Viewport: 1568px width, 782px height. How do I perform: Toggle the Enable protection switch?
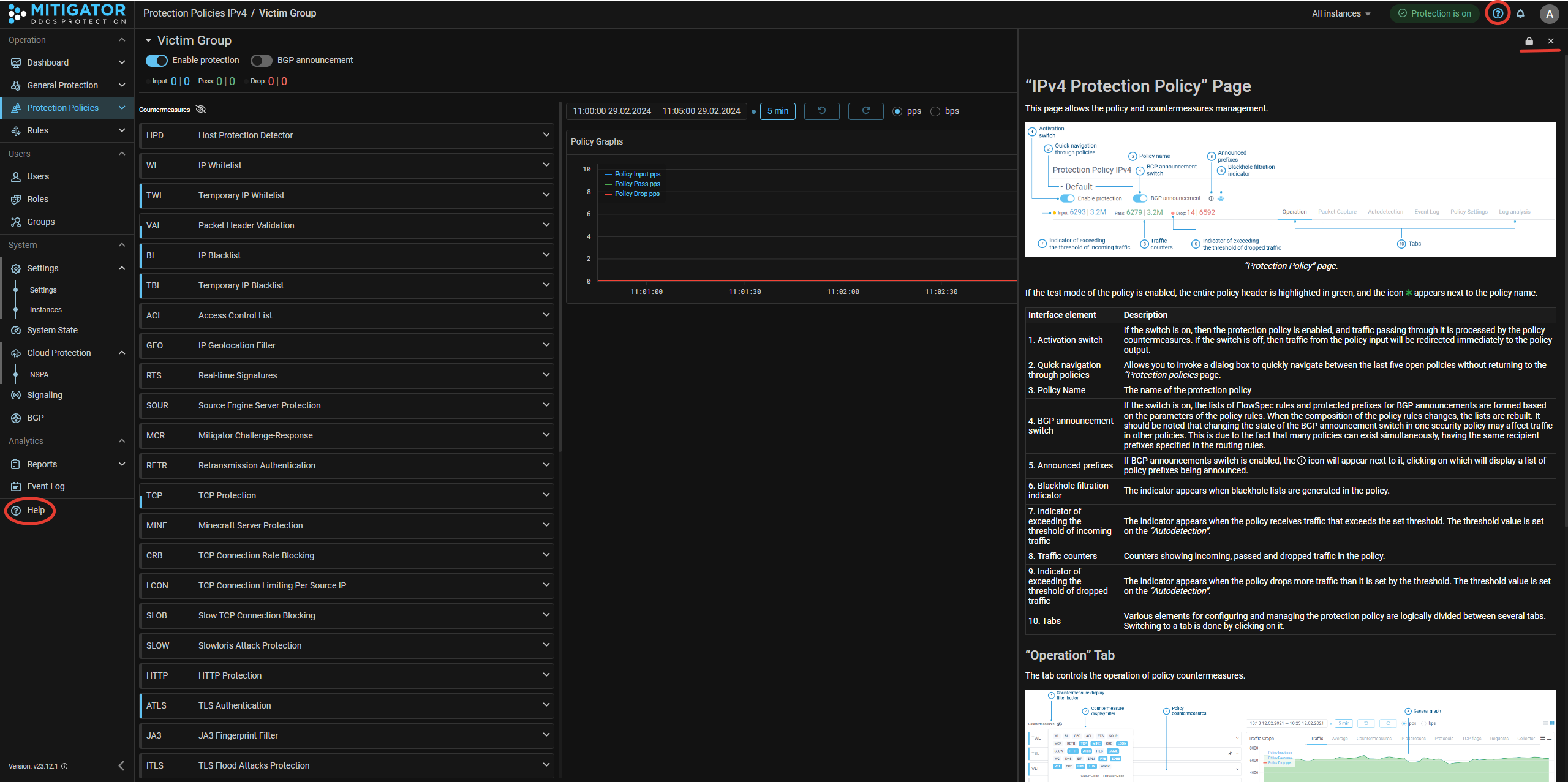157,60
